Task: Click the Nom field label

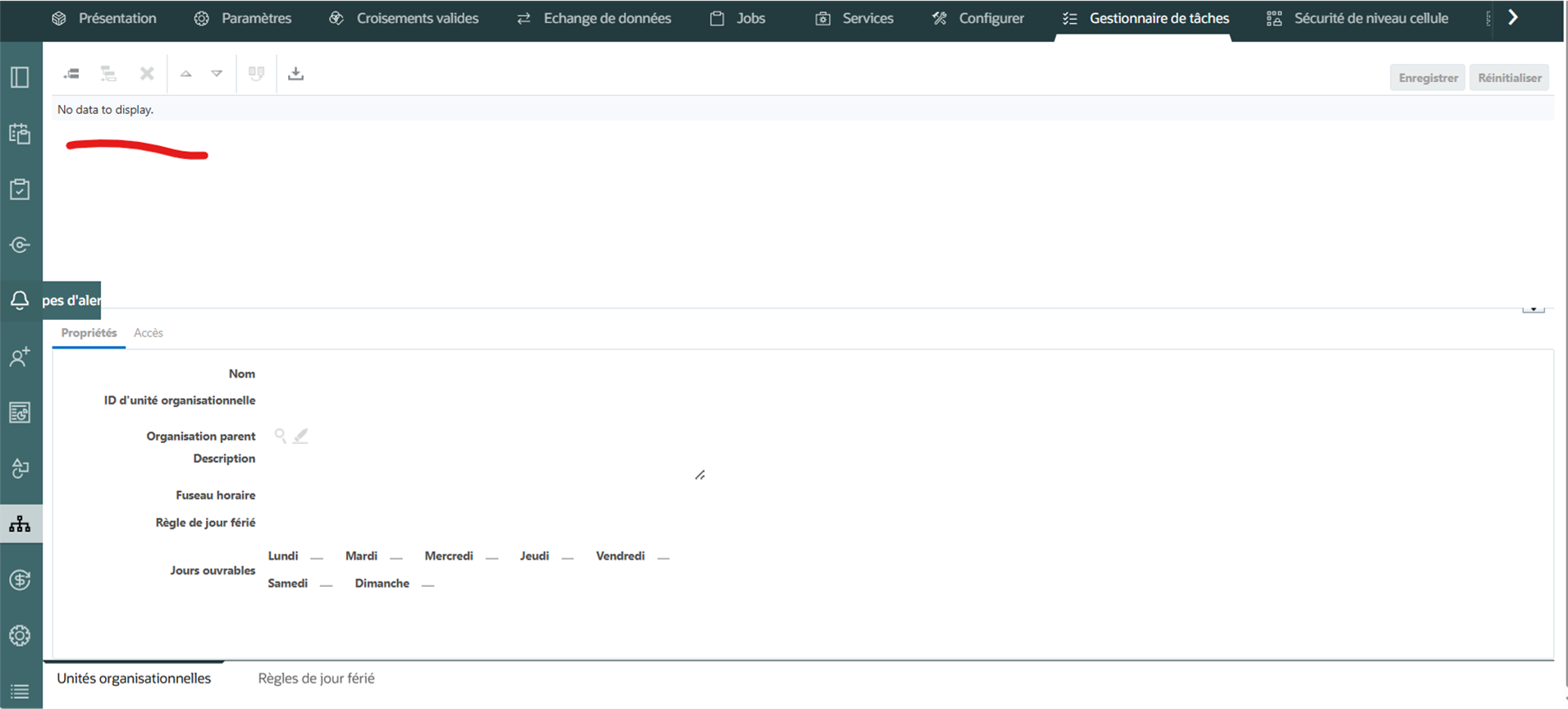Action: click(x=242, y=373)
